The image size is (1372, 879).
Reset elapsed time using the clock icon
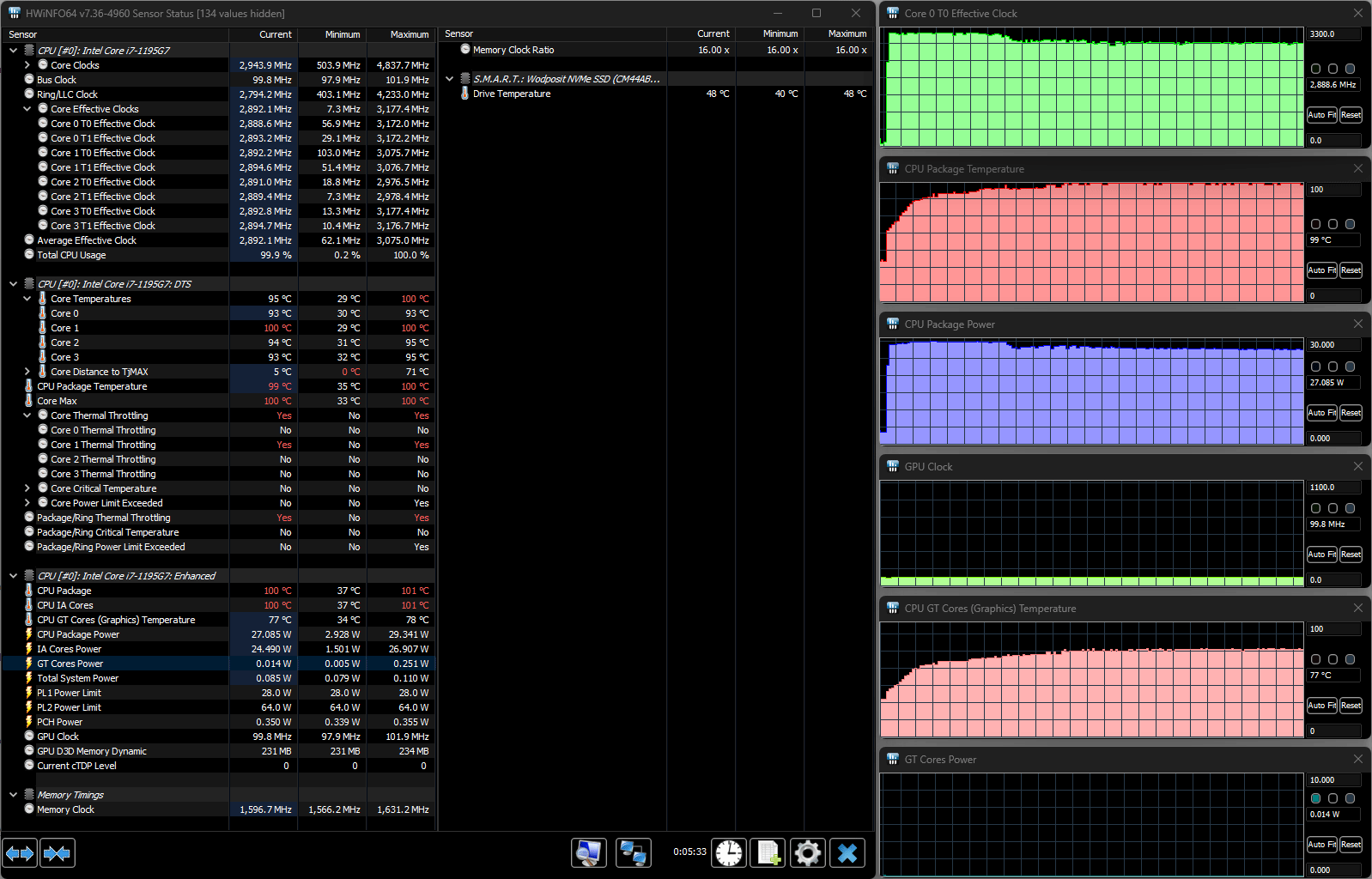pos(729,853)
